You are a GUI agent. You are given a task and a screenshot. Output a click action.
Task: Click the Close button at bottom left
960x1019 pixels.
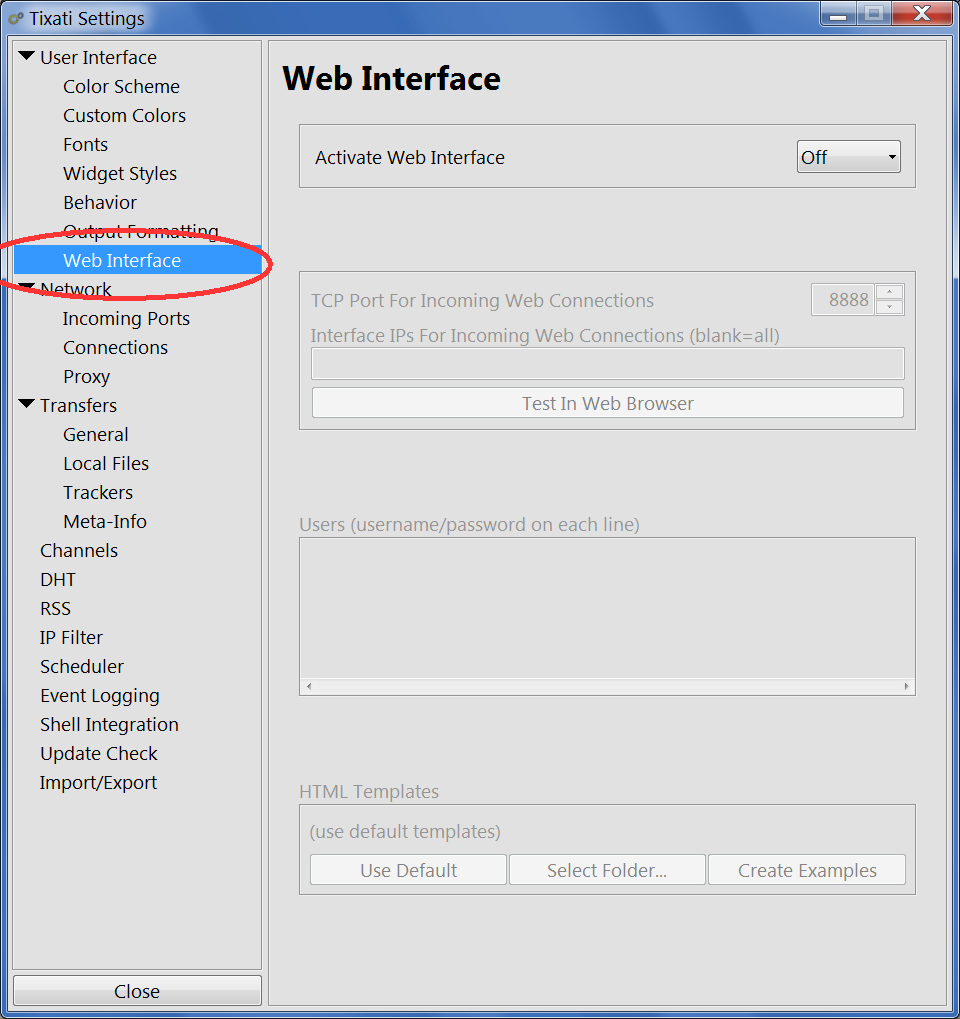click(137, 991)
